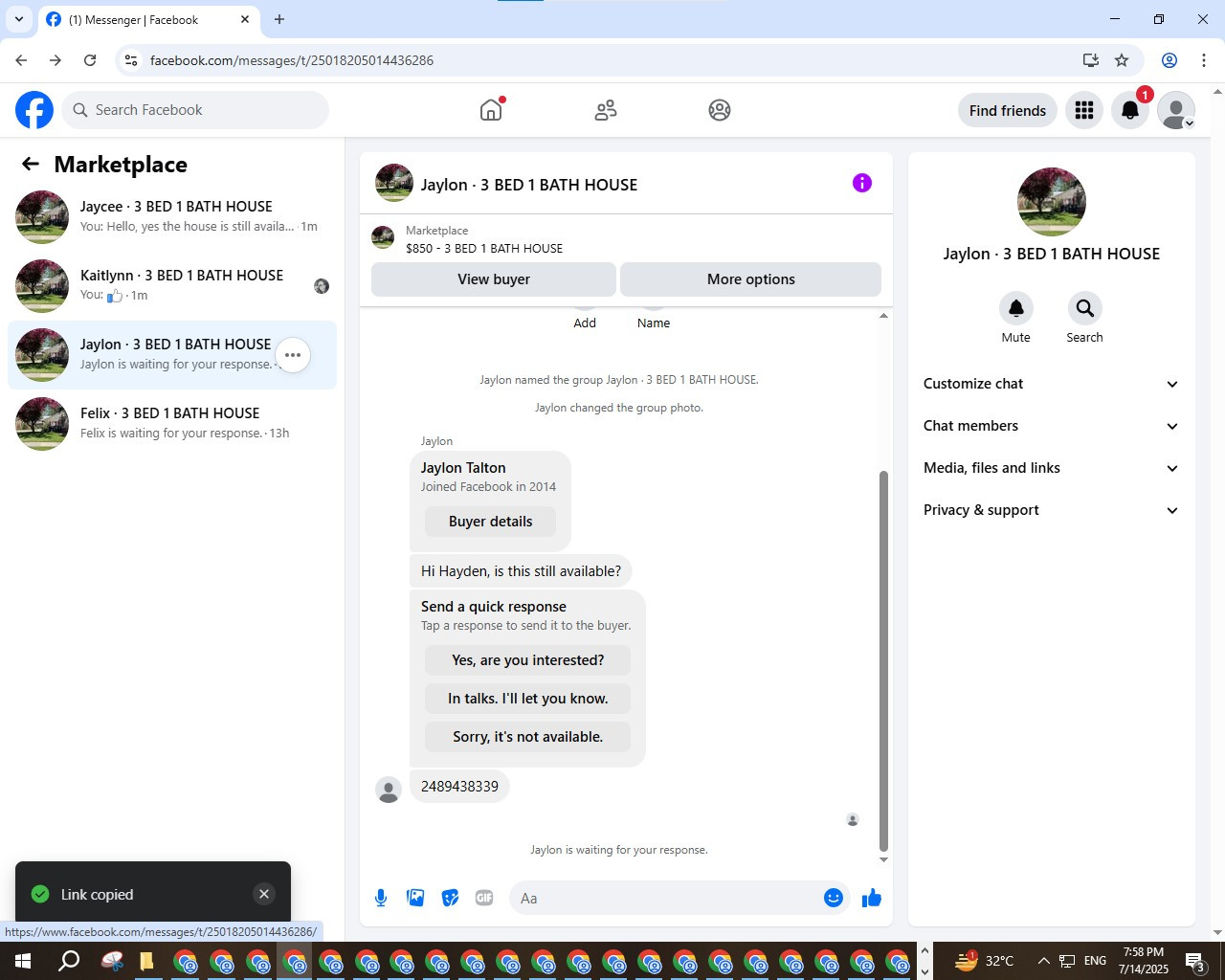Expand Customize chat section
Viewport: 1225px width, 980px height.
tap(1051, 384)
